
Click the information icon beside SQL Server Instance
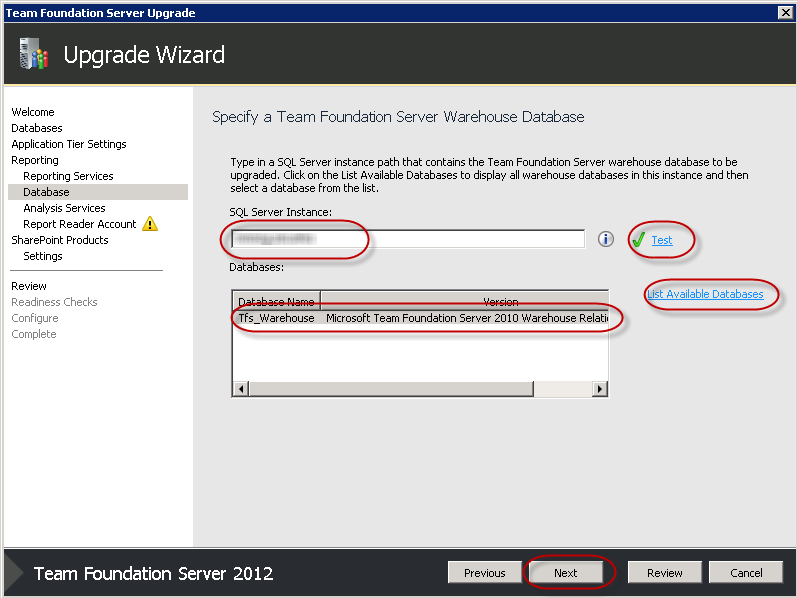click(605, 239)
